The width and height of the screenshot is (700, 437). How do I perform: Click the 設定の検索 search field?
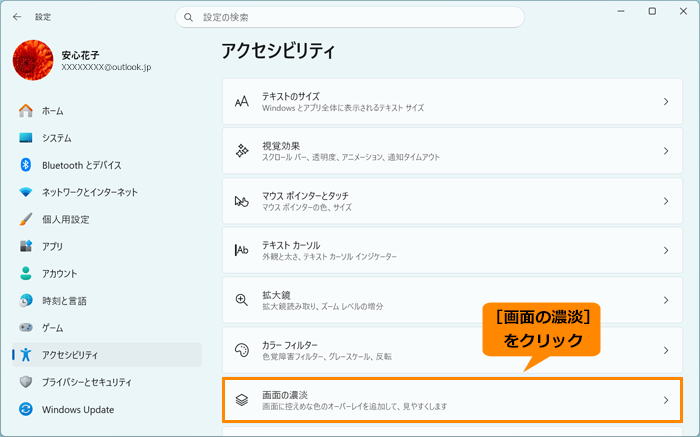(x=350, y=17)
